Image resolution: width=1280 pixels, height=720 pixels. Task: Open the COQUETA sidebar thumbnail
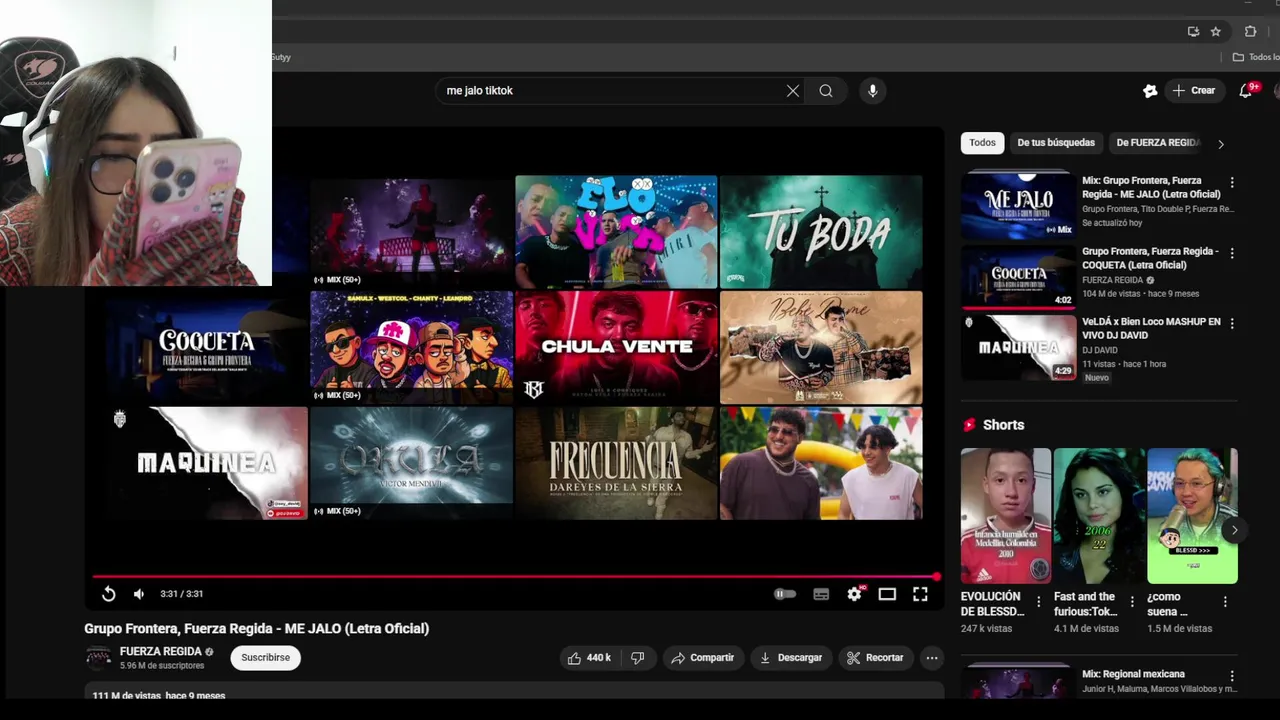pos(1018,276)
